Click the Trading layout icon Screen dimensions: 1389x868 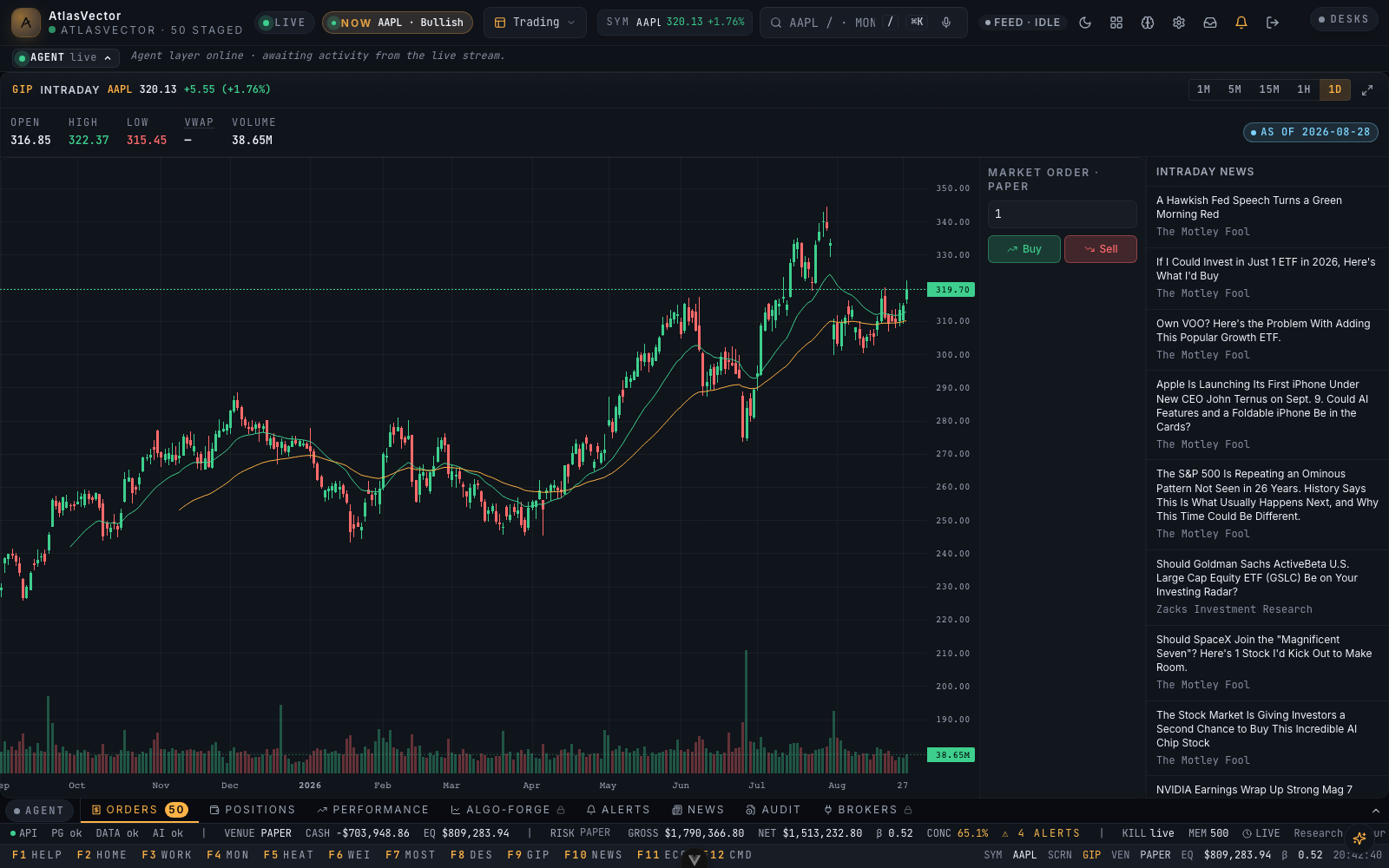(x=500, y=23)
